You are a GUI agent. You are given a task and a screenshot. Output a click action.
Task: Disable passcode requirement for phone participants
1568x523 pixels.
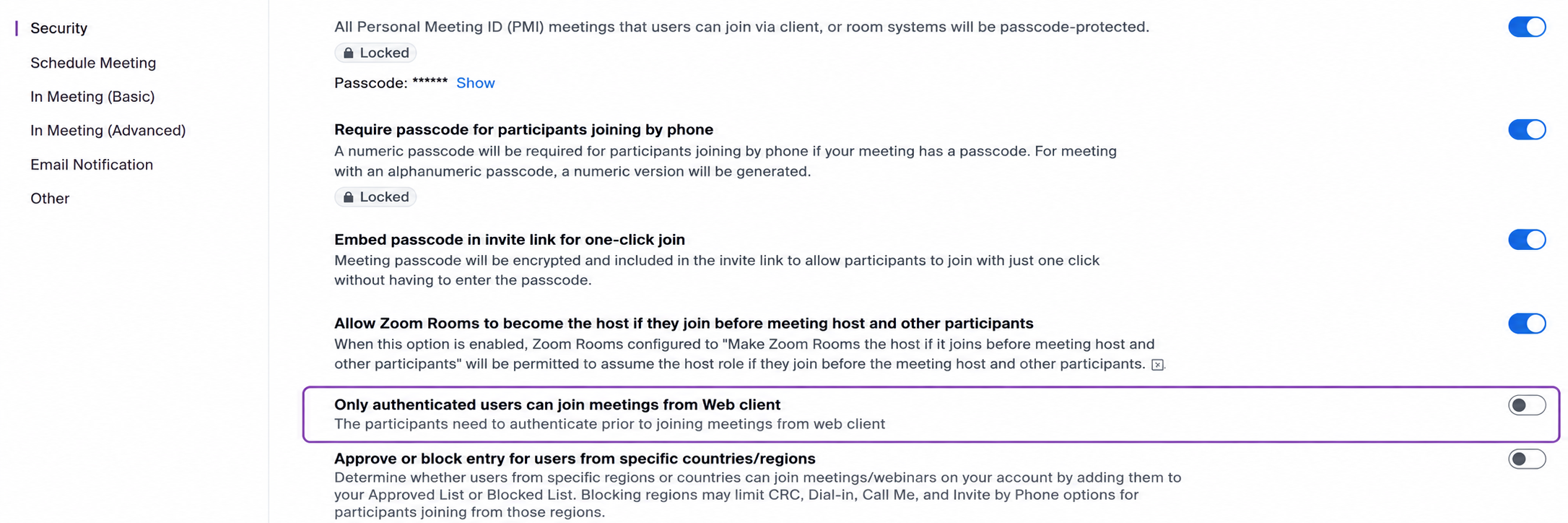(x=1526, y=129)
